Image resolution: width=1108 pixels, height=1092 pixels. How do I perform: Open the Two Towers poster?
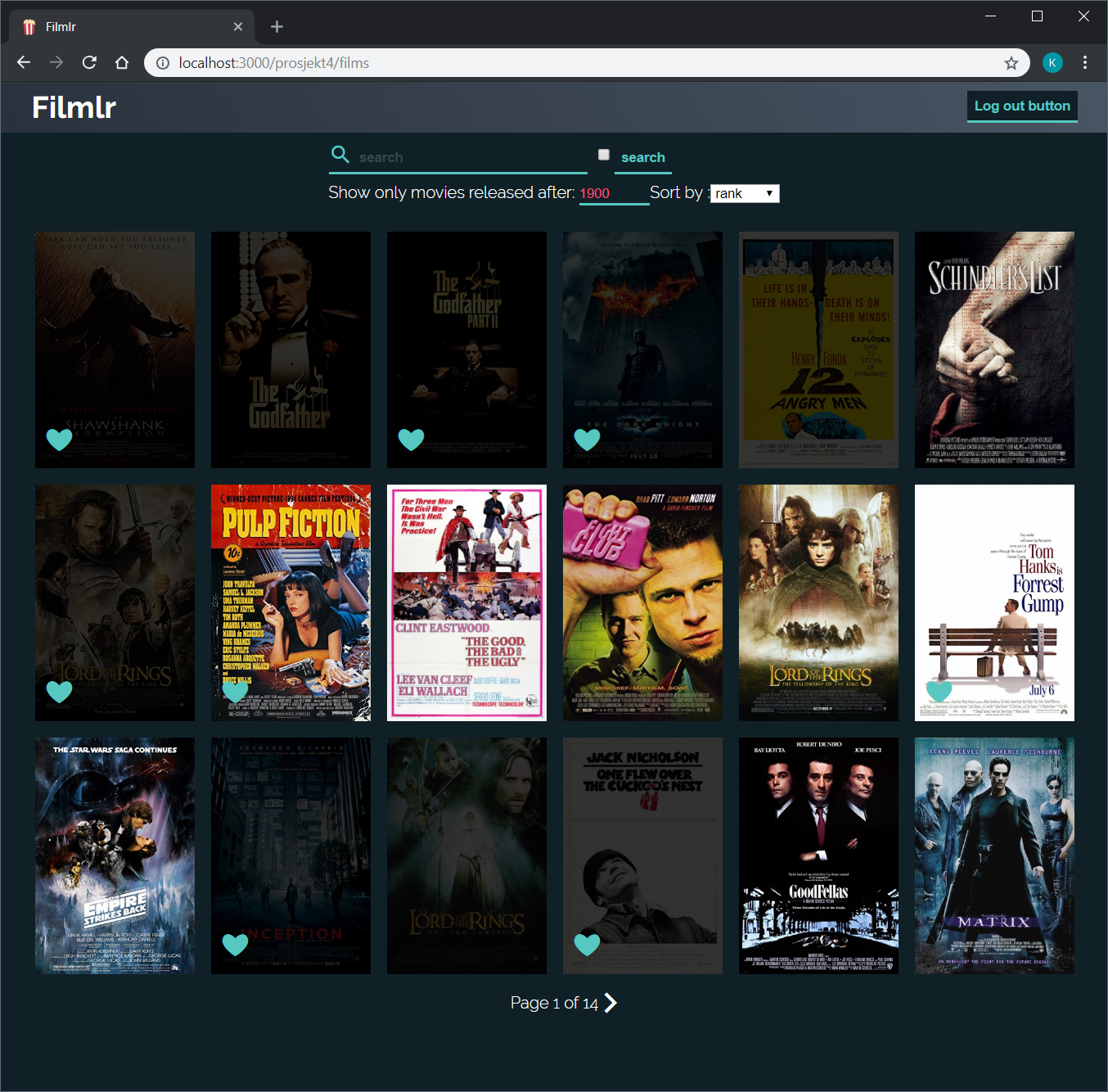466,855
